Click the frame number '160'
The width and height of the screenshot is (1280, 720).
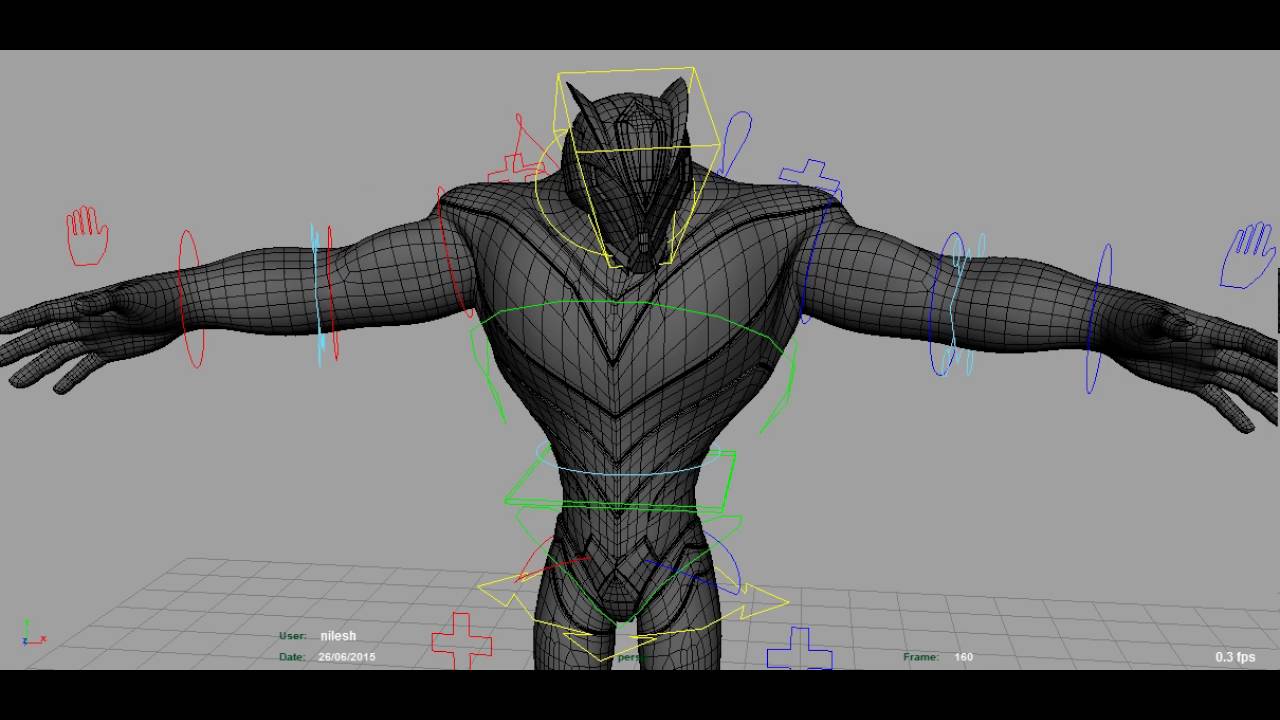click(x=963, y=657)
